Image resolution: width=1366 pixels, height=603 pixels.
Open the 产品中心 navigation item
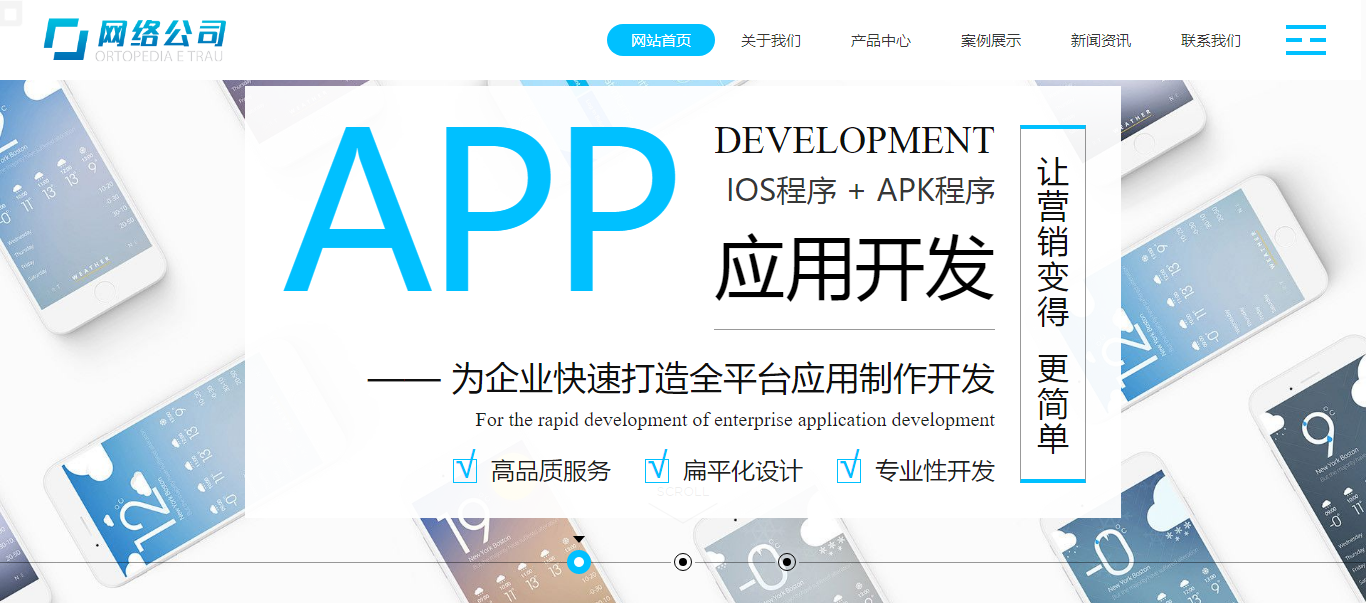tap(880, 41)
